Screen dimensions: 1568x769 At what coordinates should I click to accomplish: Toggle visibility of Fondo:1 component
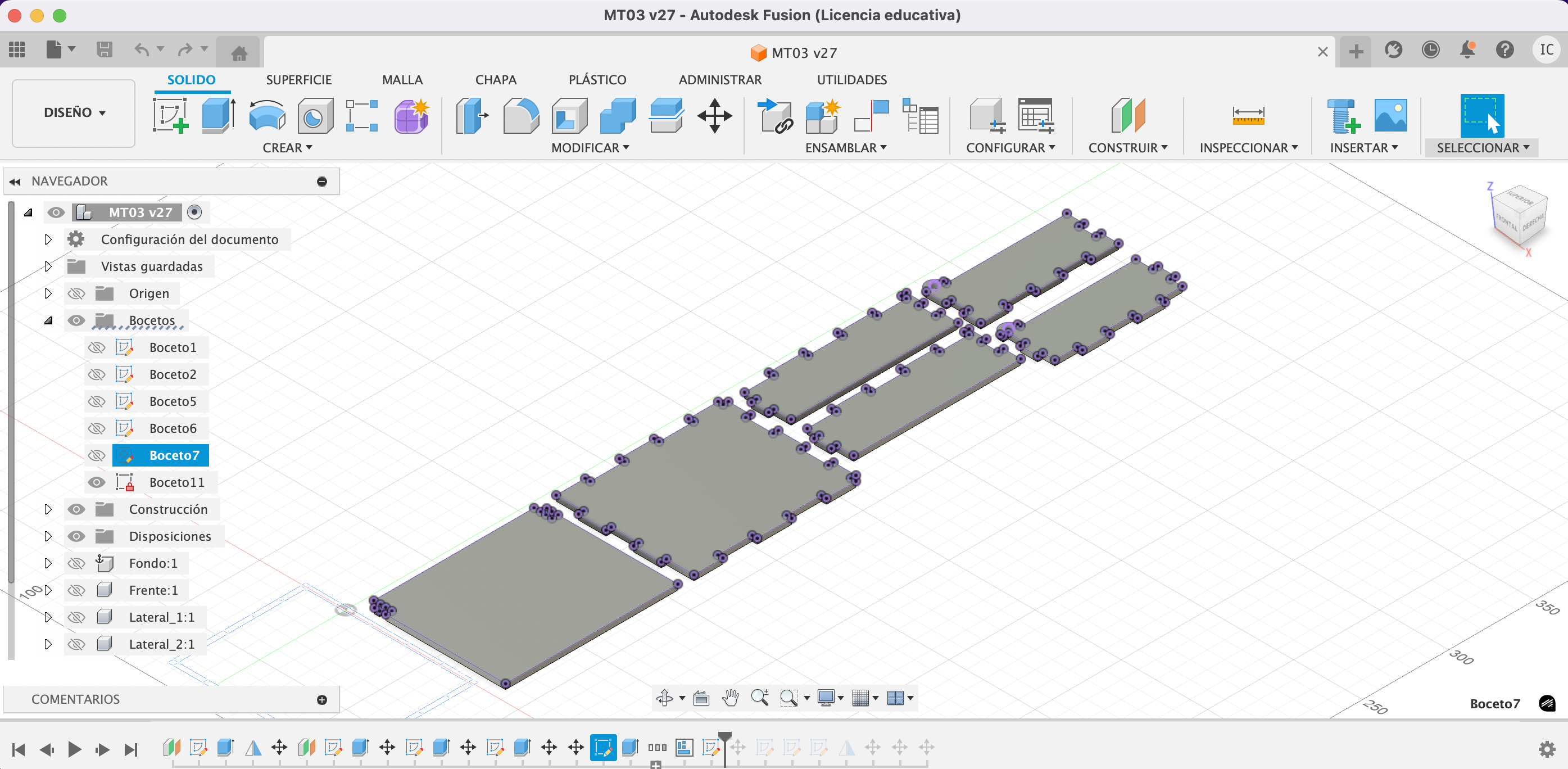click(76, 563)
